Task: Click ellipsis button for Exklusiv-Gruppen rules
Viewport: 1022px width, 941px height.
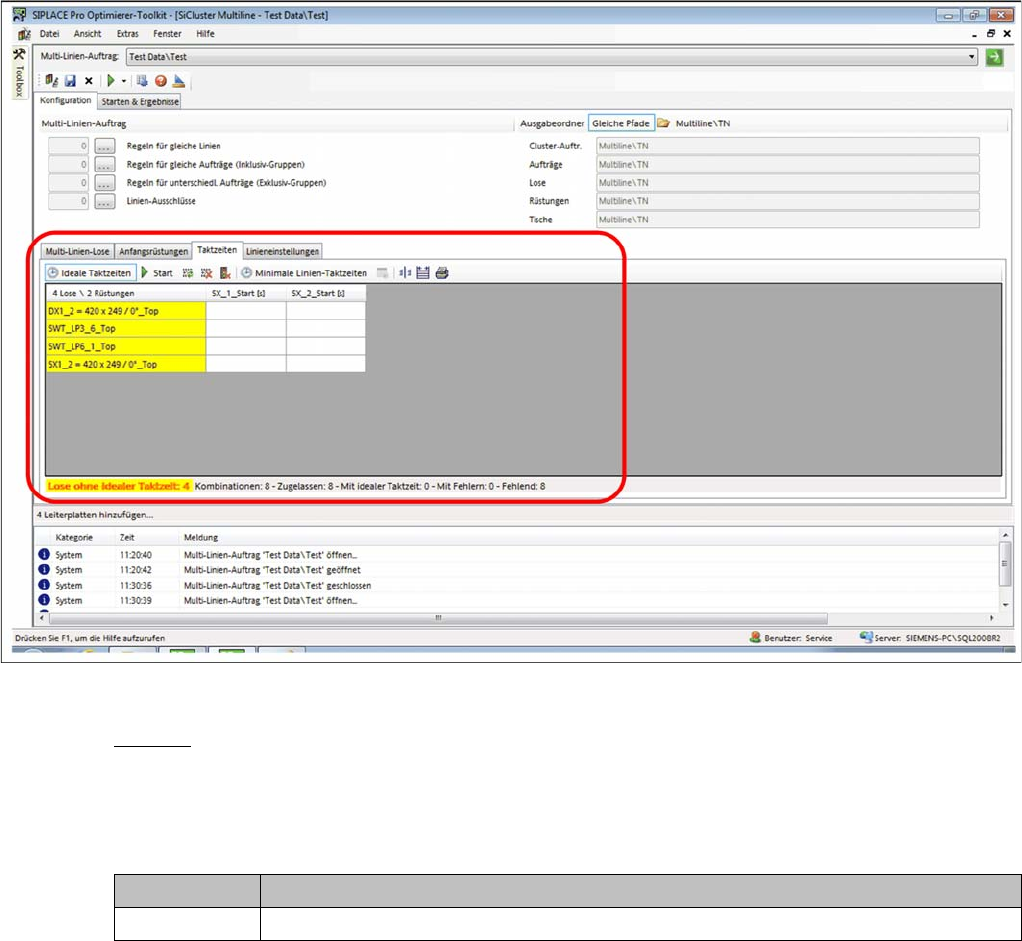Action: click(105, 182)
